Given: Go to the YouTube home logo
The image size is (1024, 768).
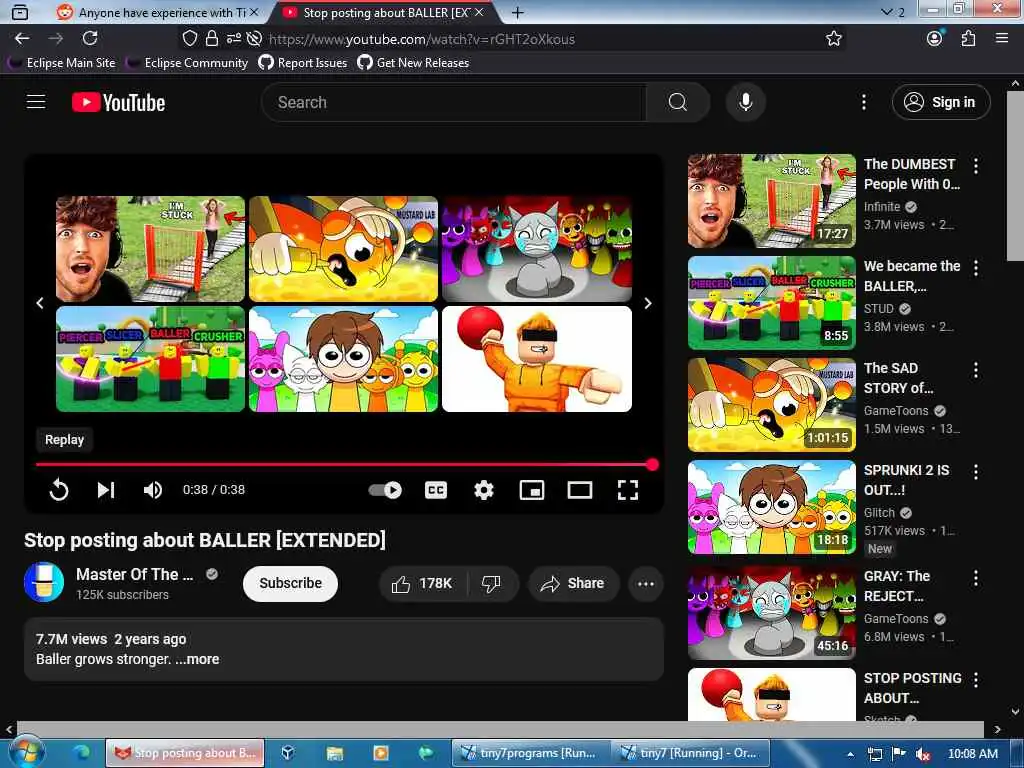Looking at the screenshot, I should click(118, 103).
